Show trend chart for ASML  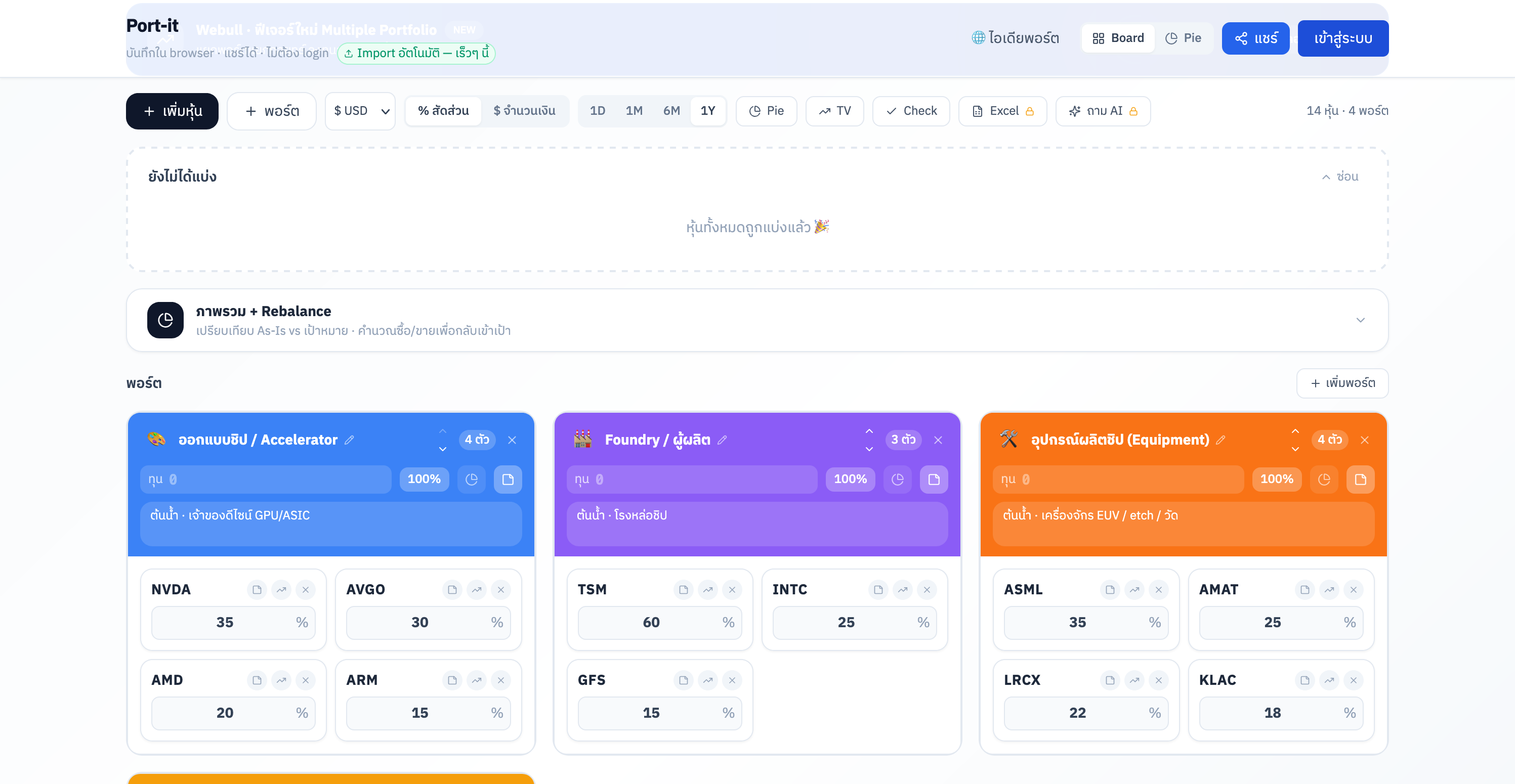point(1134,589)
